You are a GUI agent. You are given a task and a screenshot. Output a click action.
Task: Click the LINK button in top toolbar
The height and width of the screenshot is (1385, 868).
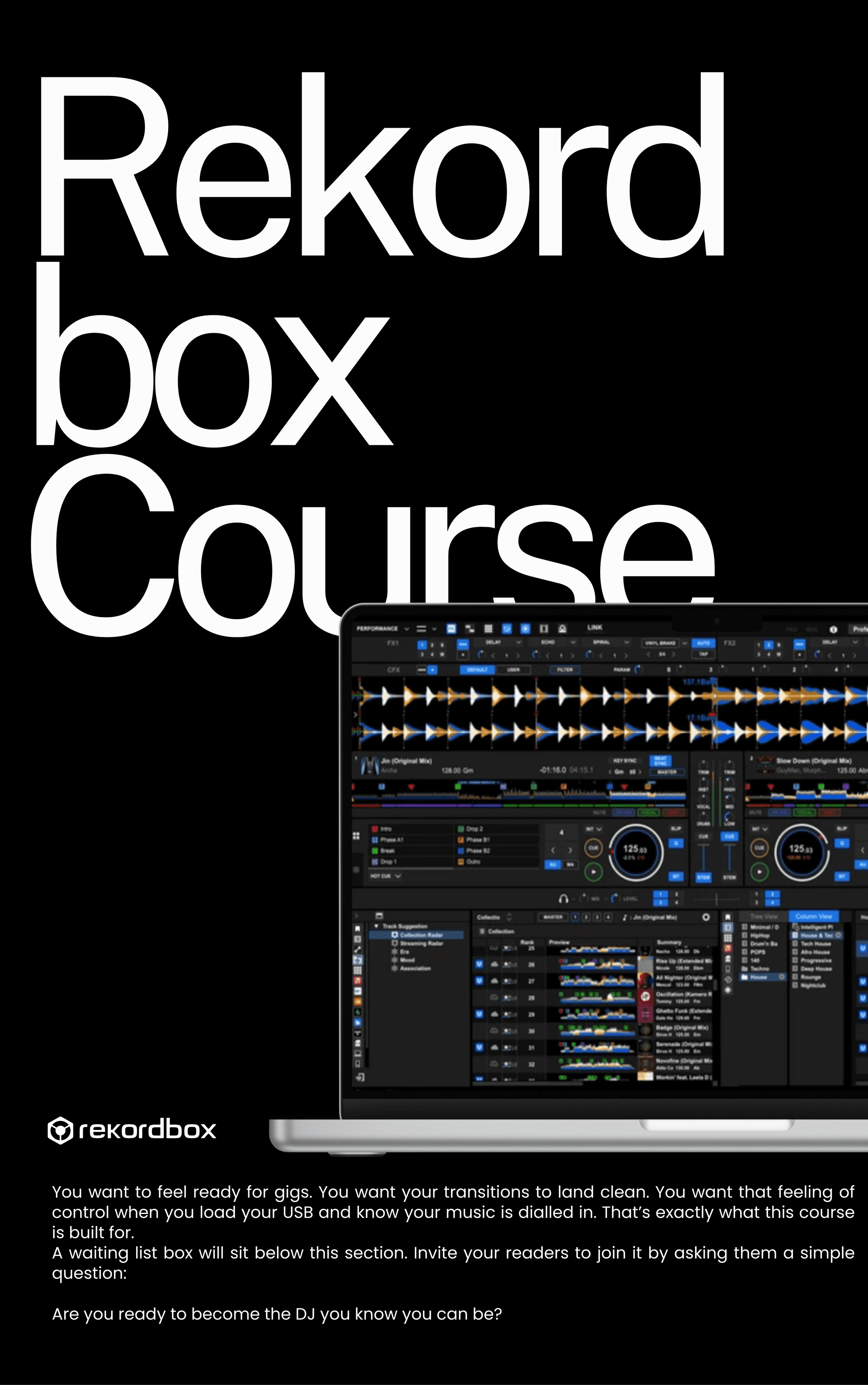click(x=594, y=627)
